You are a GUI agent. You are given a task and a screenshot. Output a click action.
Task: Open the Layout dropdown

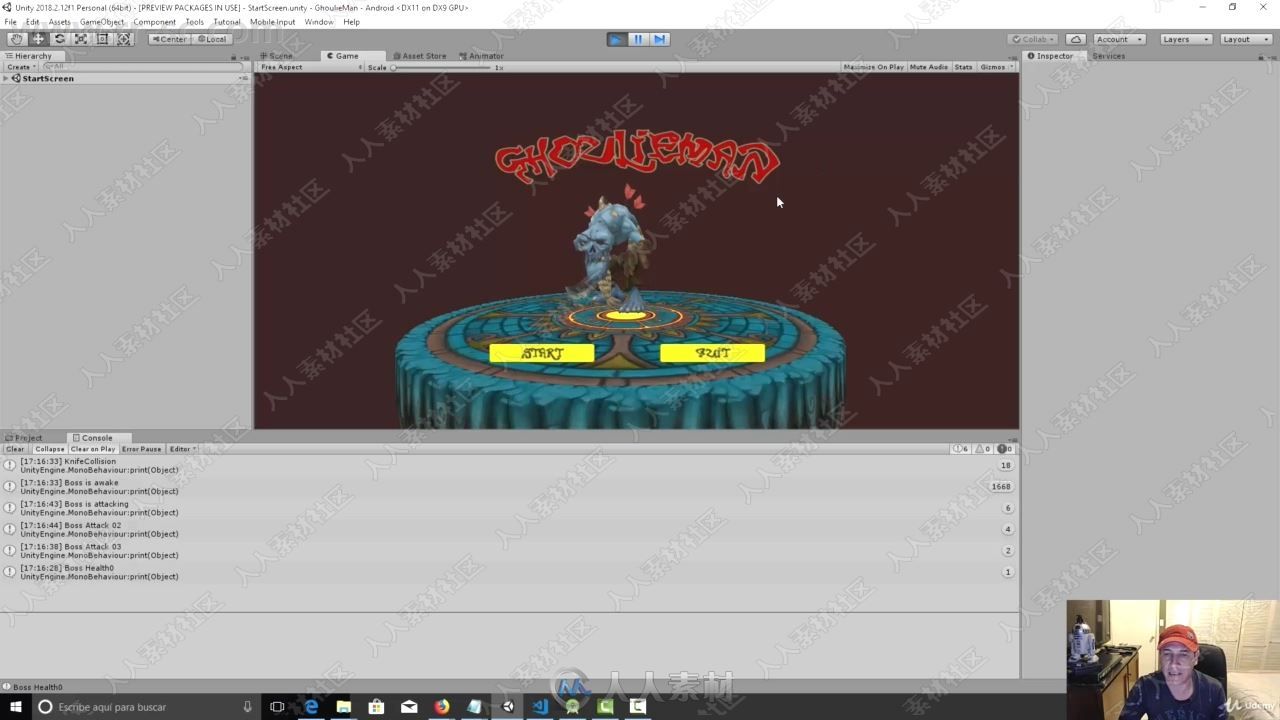(x=1245, y=39)
